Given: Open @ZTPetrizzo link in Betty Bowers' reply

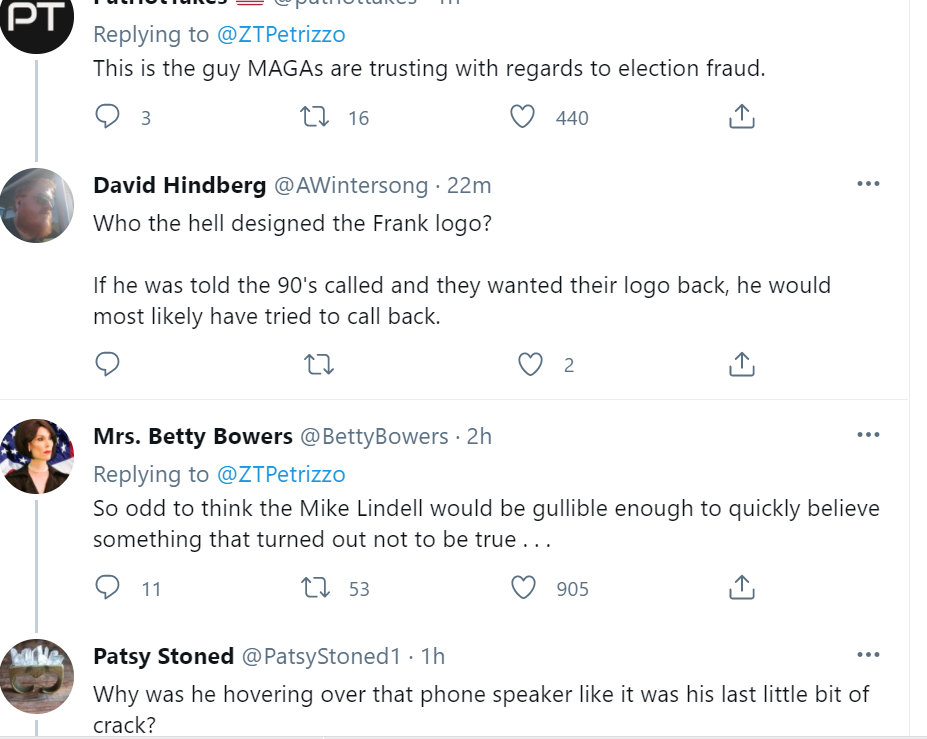Looking at the screenshot, I should tap(281, 474).
